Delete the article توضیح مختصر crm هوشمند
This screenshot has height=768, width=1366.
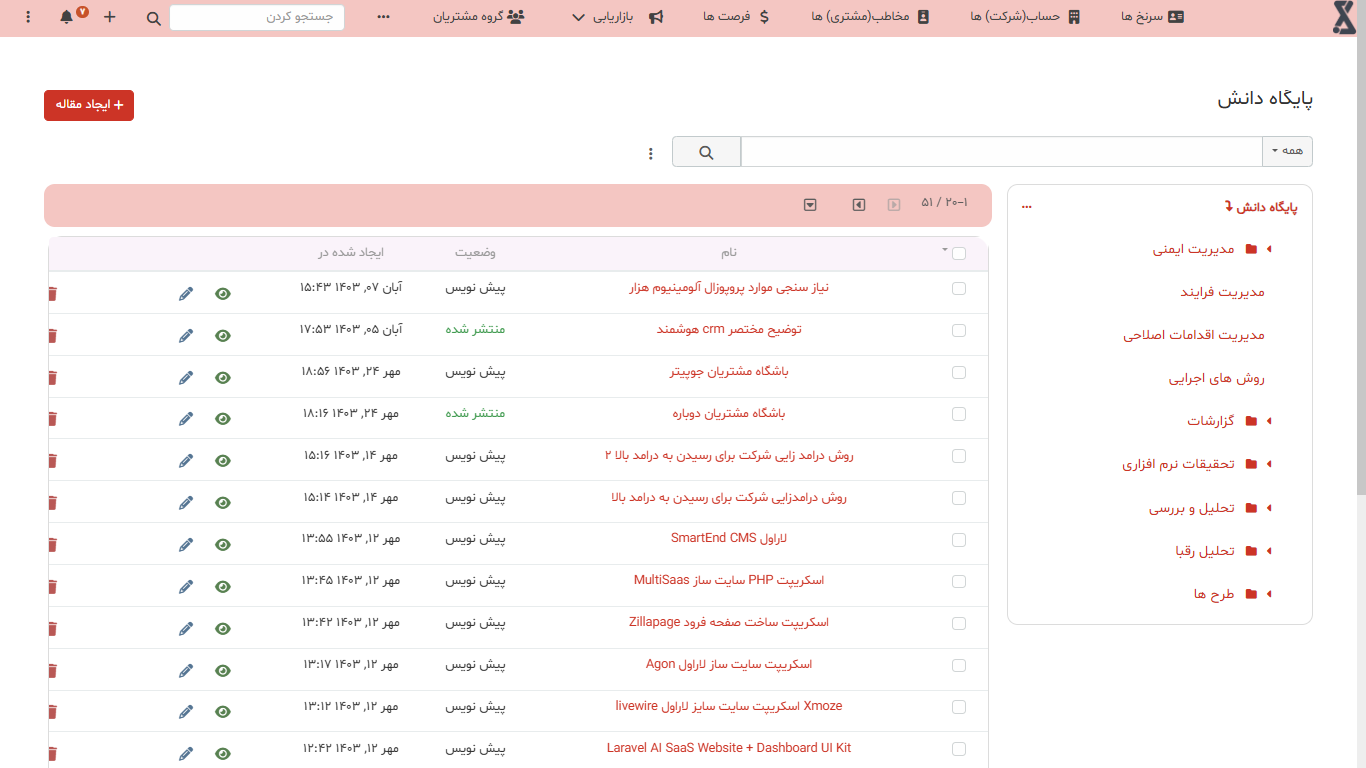pos(53,335)
